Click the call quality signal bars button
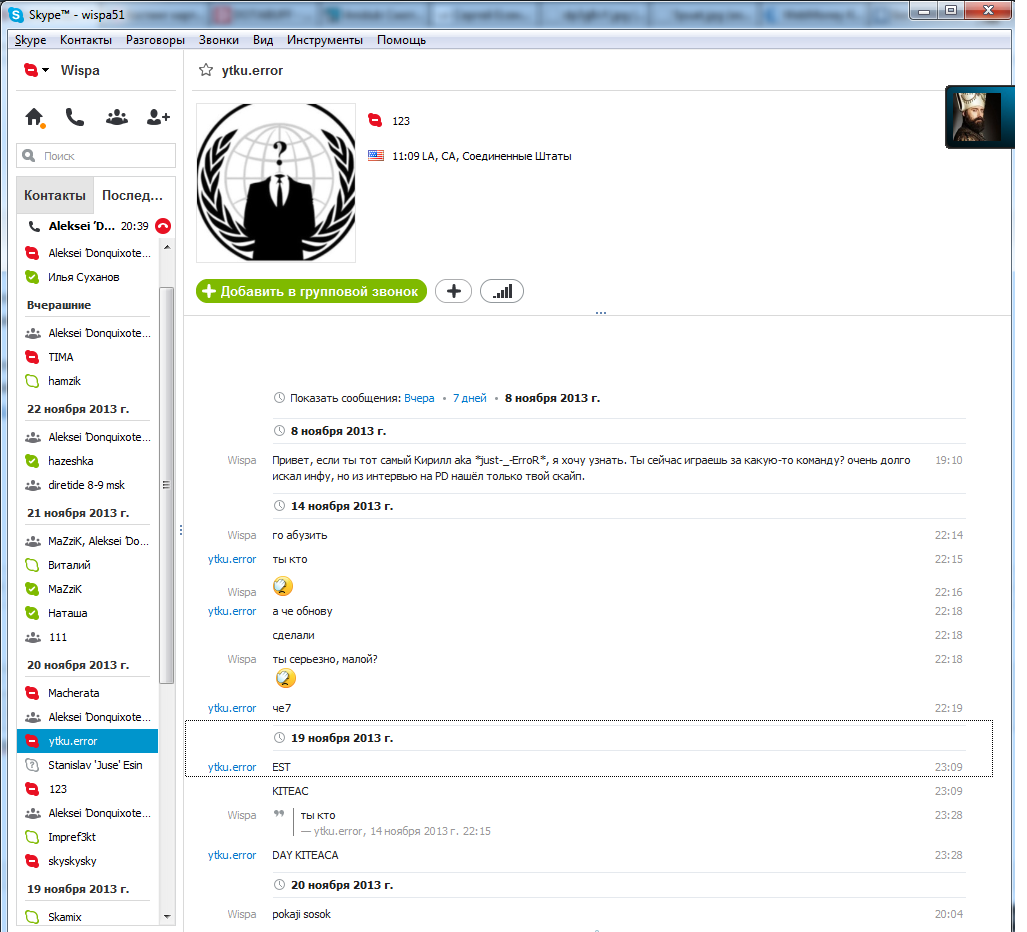 coord(502,291)
